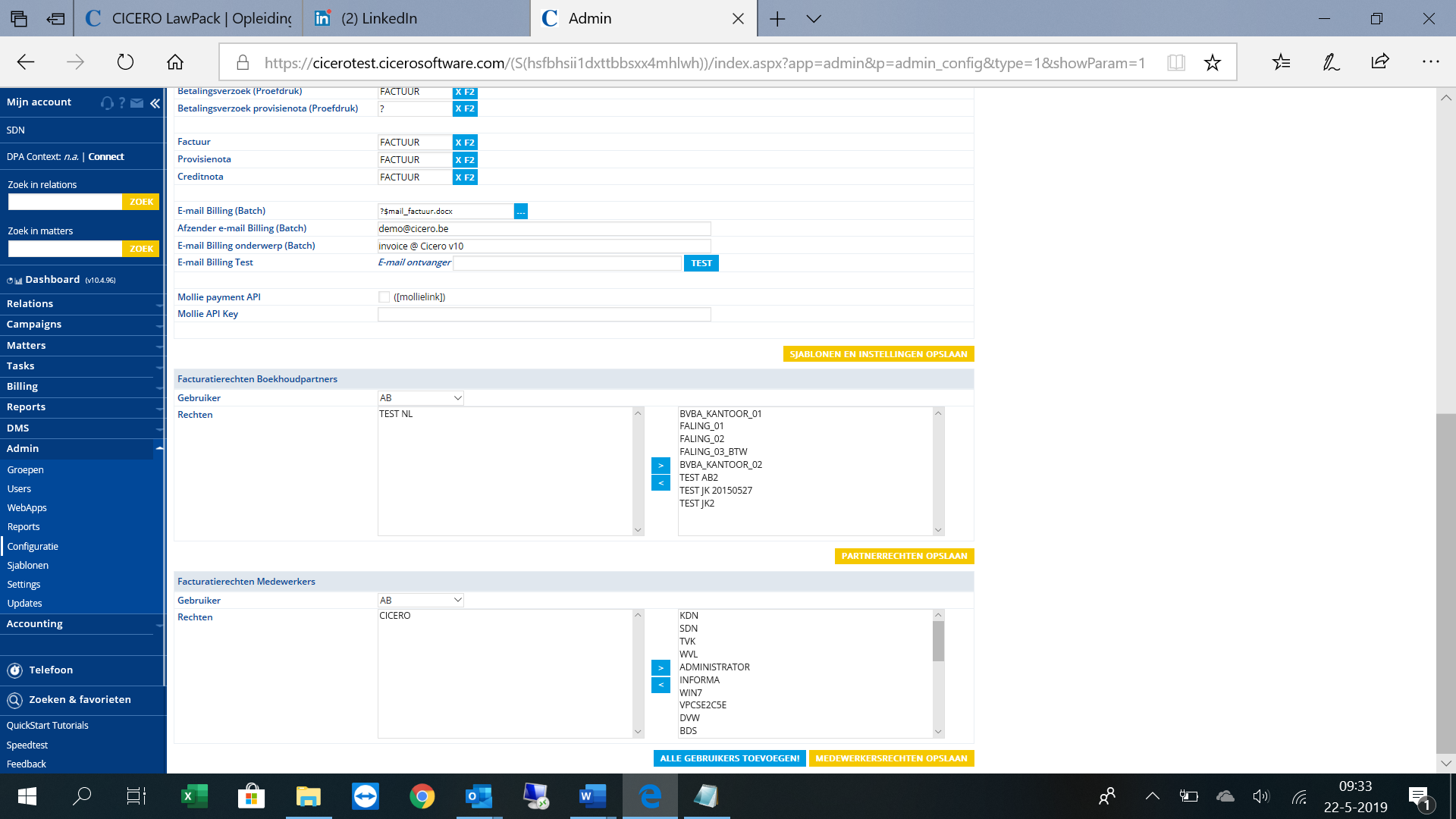This screenshot has height=819, width=1456.
Task: Move employee right with > arrow
Action: point(661,668)
